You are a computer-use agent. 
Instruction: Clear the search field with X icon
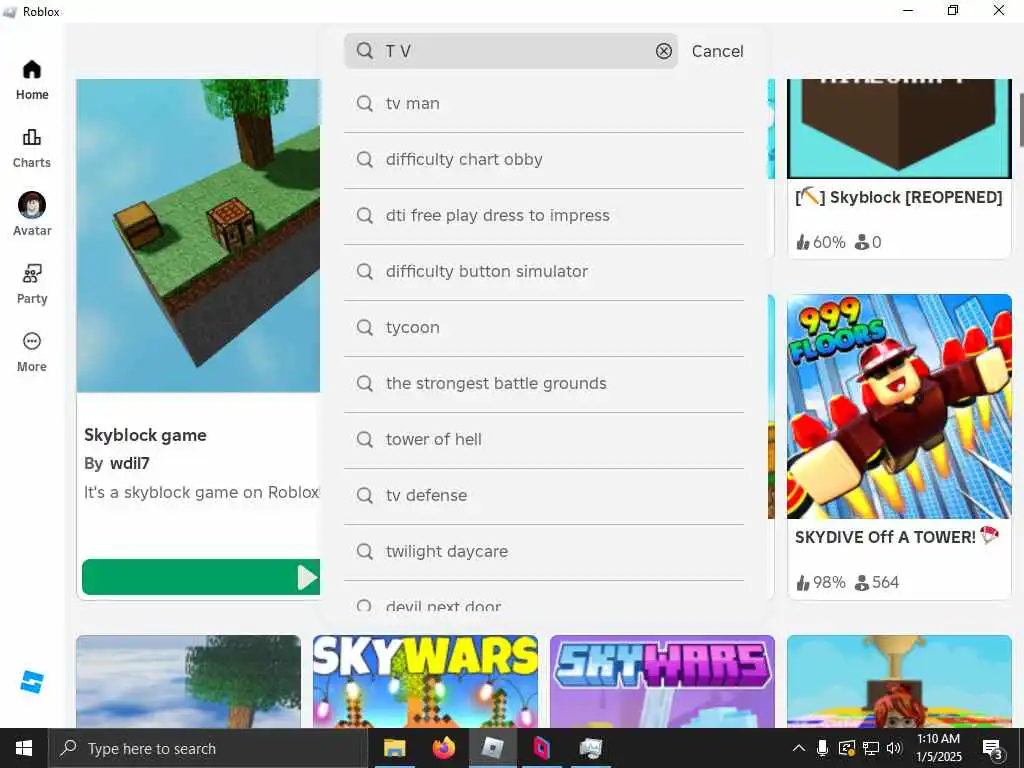click(664, 51)
